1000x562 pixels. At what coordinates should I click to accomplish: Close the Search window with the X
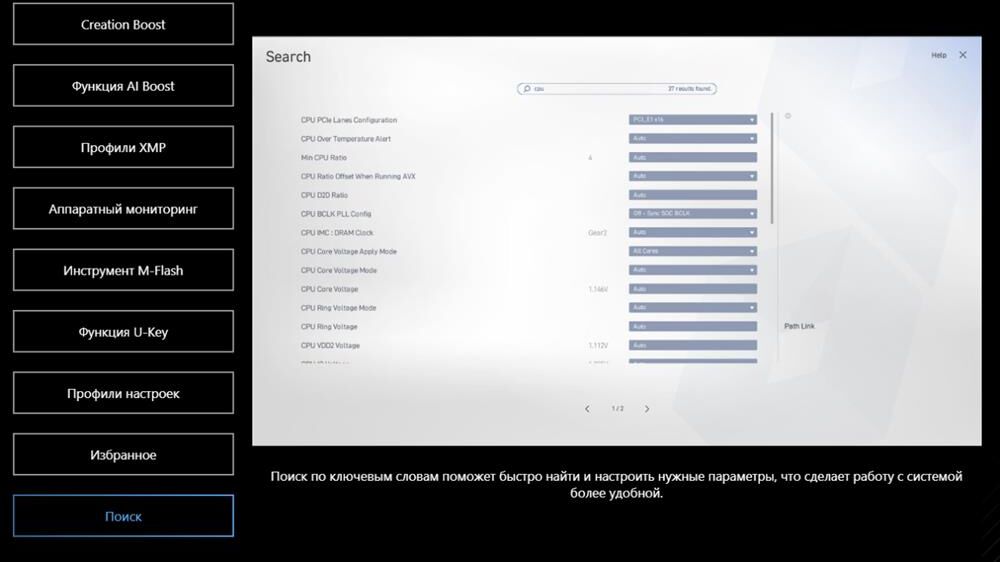[963, 55]
